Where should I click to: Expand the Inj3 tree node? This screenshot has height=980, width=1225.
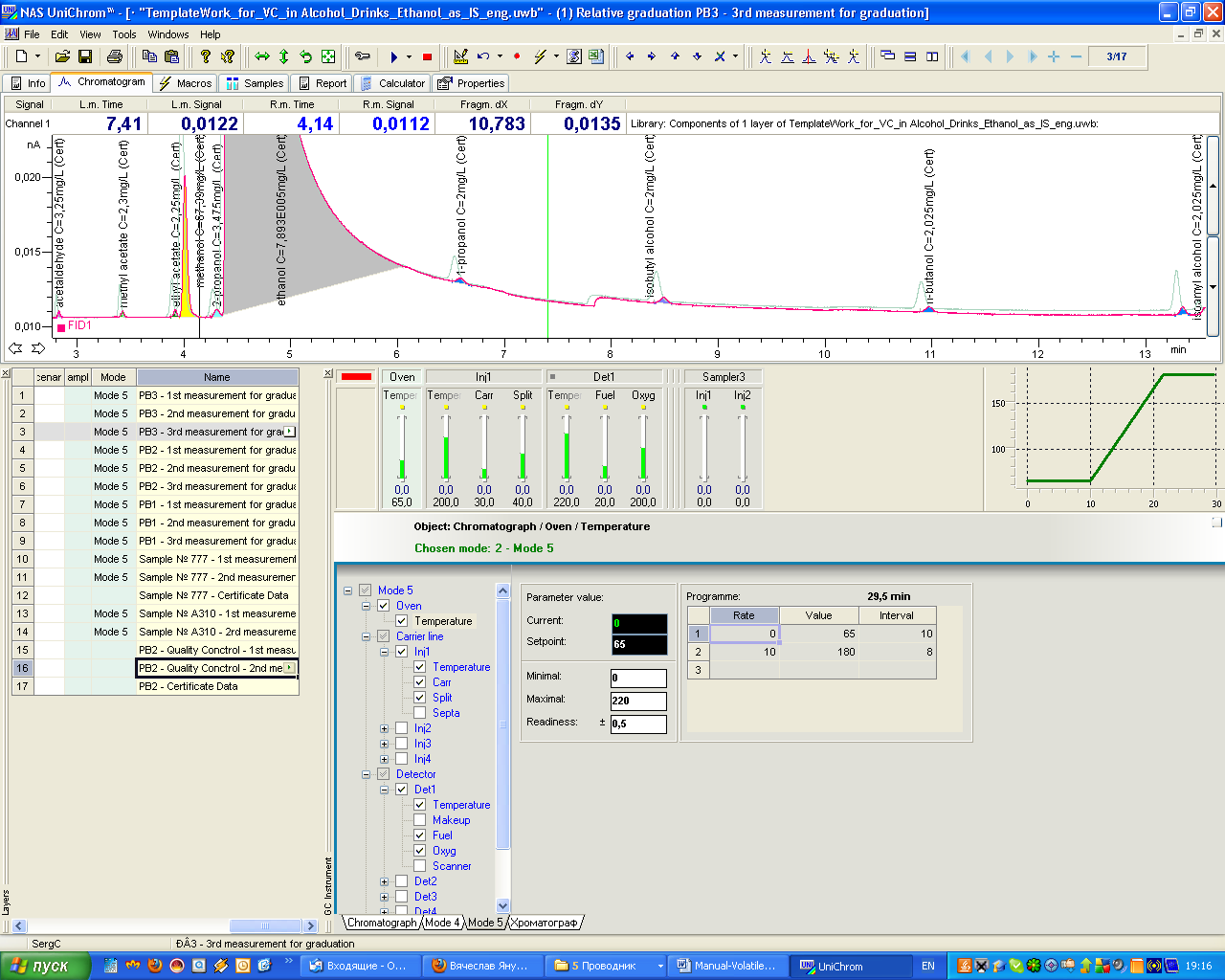point(384,744)
